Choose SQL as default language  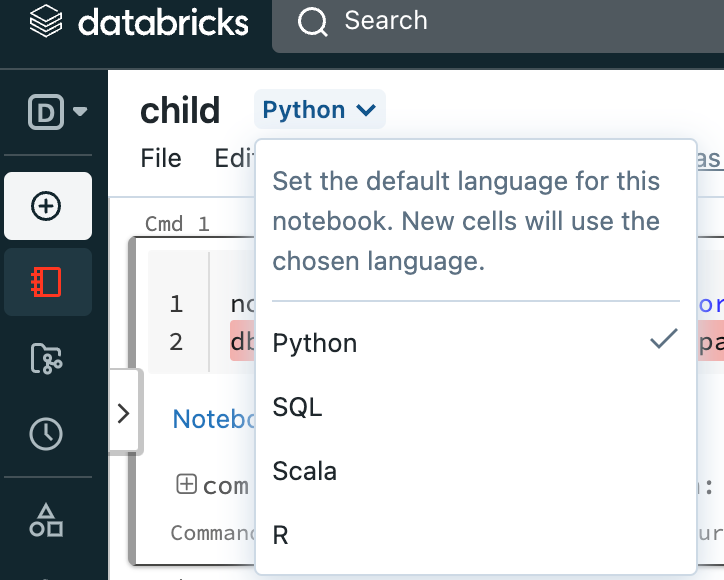coord(297,407)
